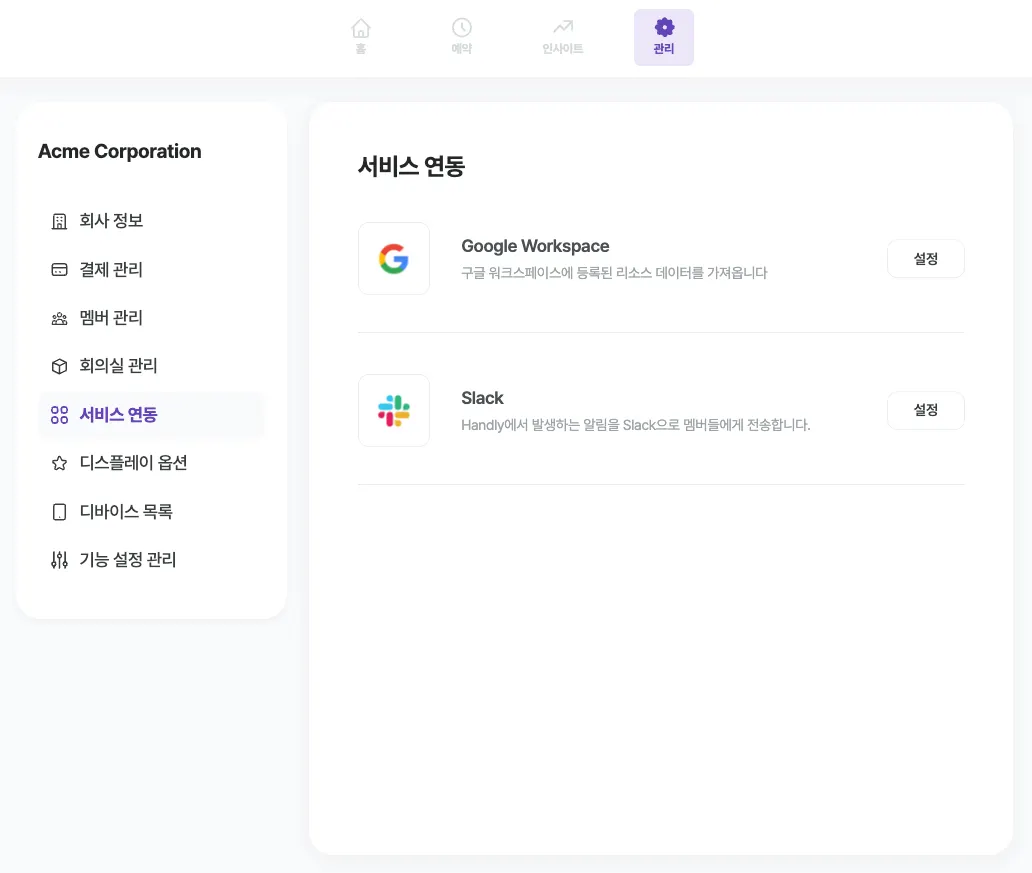Open 설정 for Slack integration
The image size is (1032, 873).
[x=925, y=410]
